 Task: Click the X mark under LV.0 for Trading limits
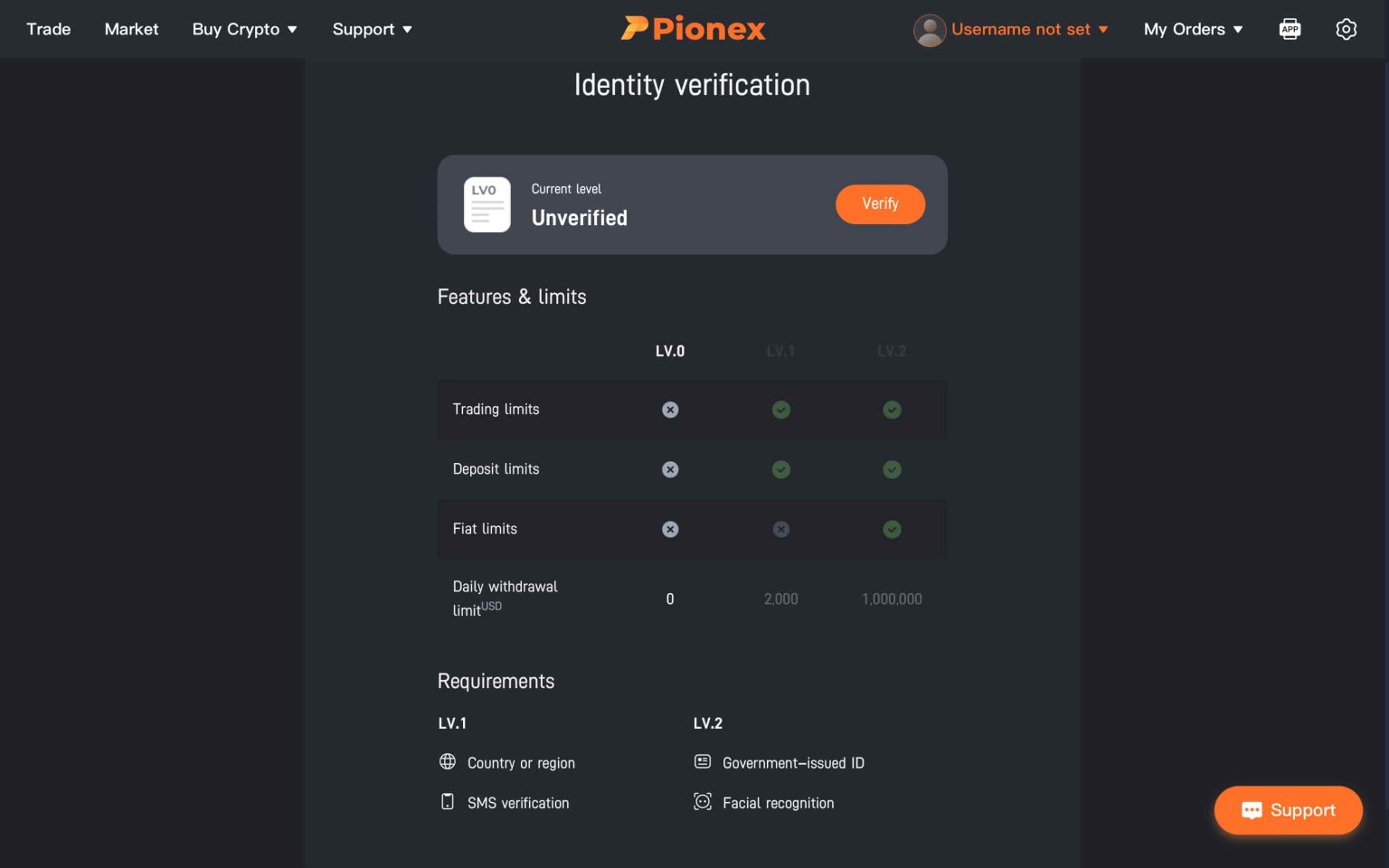(x=670, y=410)
